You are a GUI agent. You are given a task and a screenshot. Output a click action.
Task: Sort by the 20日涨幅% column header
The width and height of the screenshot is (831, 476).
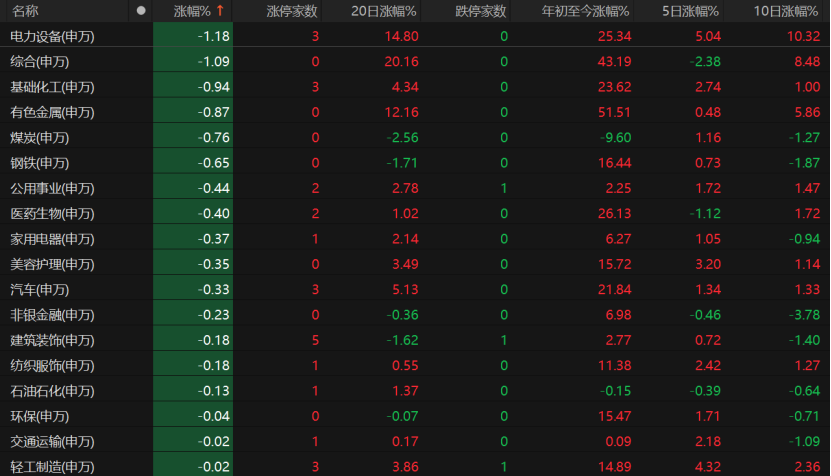383,11
